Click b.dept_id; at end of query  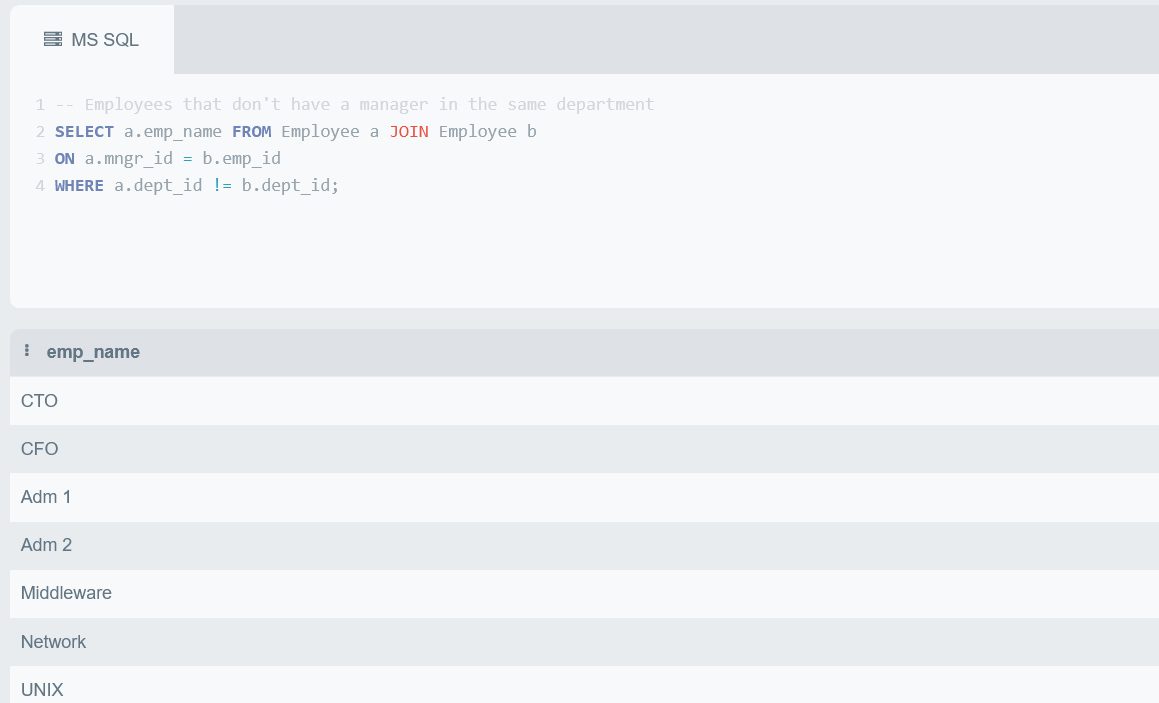point(290,186)
